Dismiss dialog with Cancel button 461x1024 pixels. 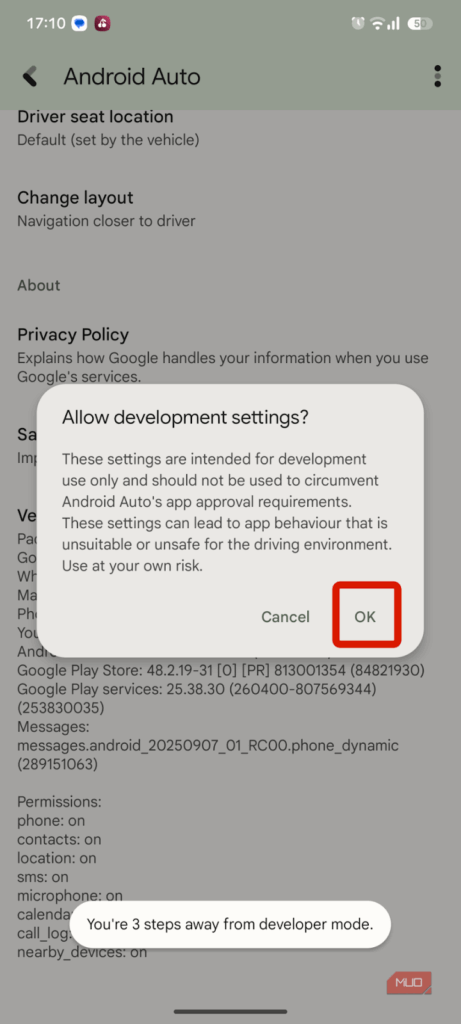285,616
